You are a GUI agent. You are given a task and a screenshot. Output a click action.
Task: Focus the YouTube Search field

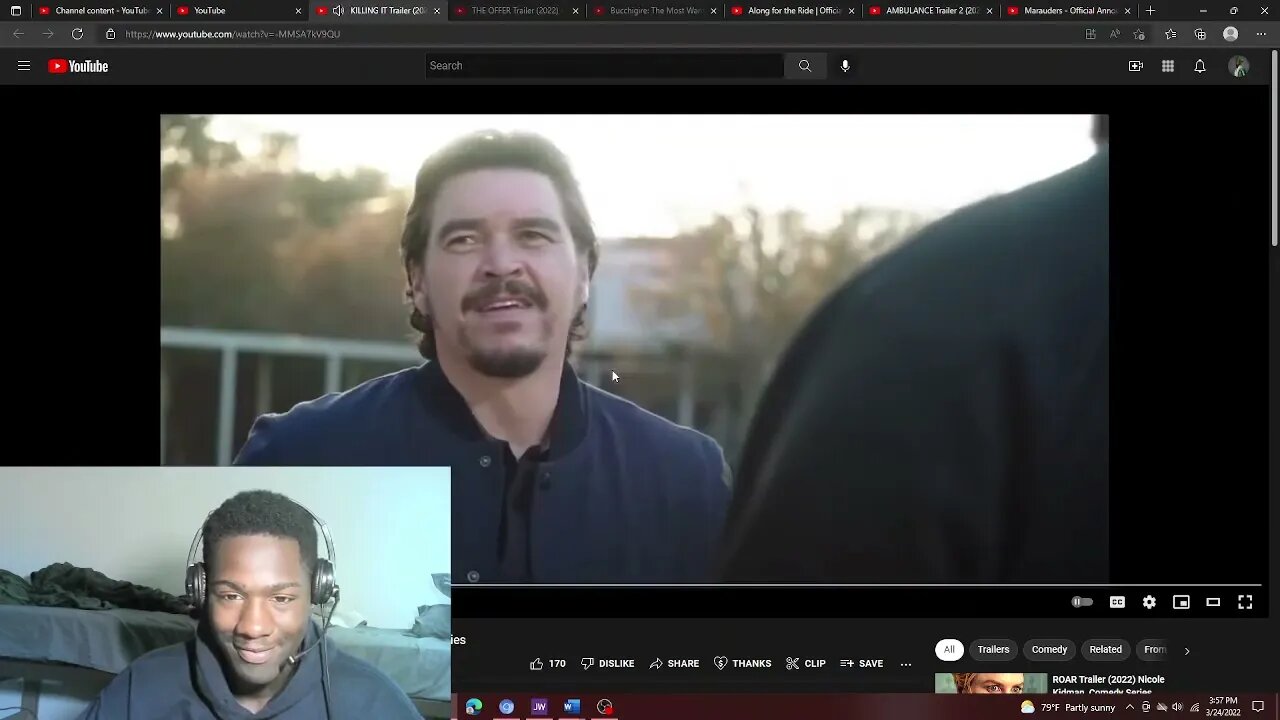pyautogui.click(x=605, y=66)
